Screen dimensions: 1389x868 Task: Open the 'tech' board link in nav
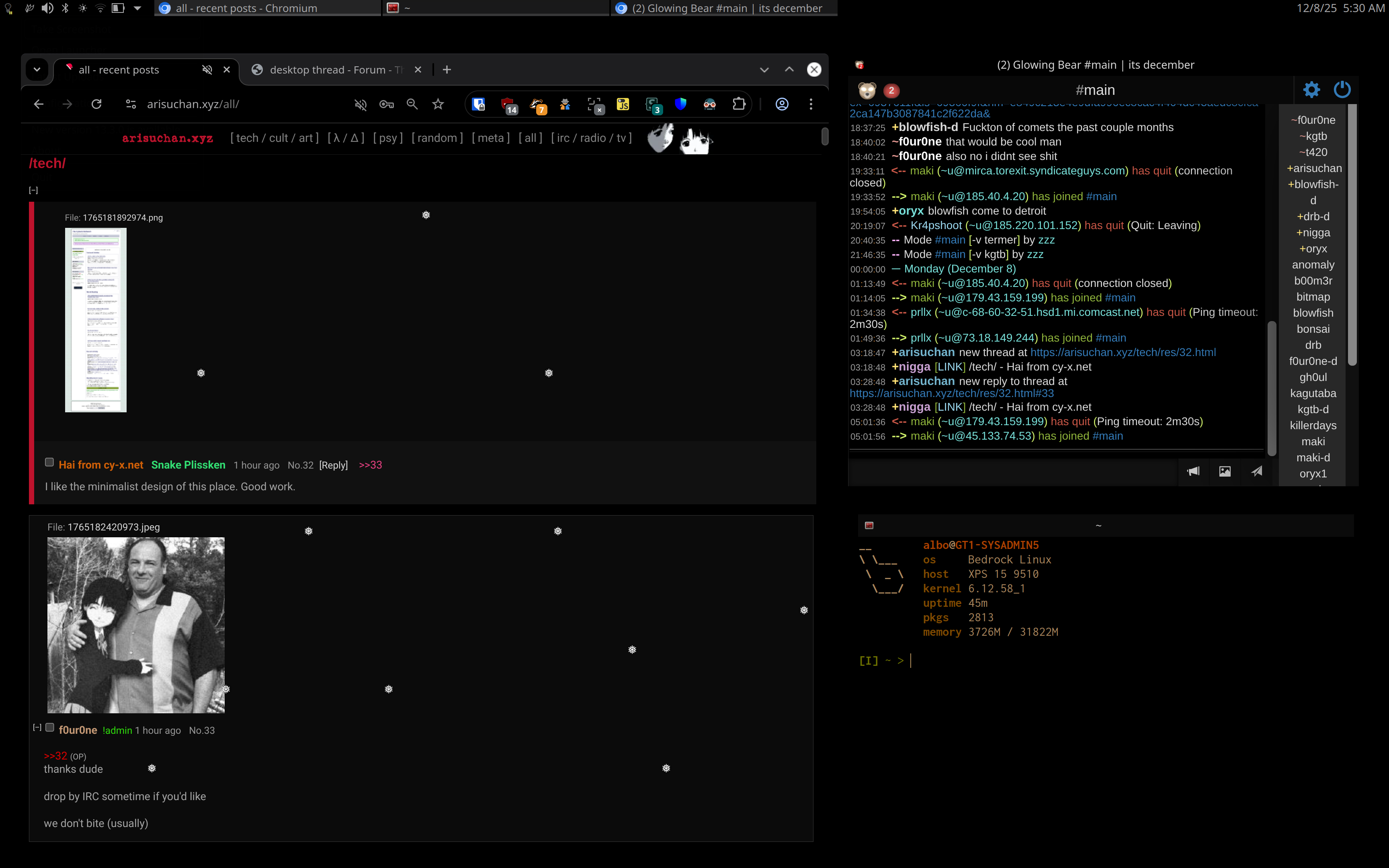pos(247,138)
